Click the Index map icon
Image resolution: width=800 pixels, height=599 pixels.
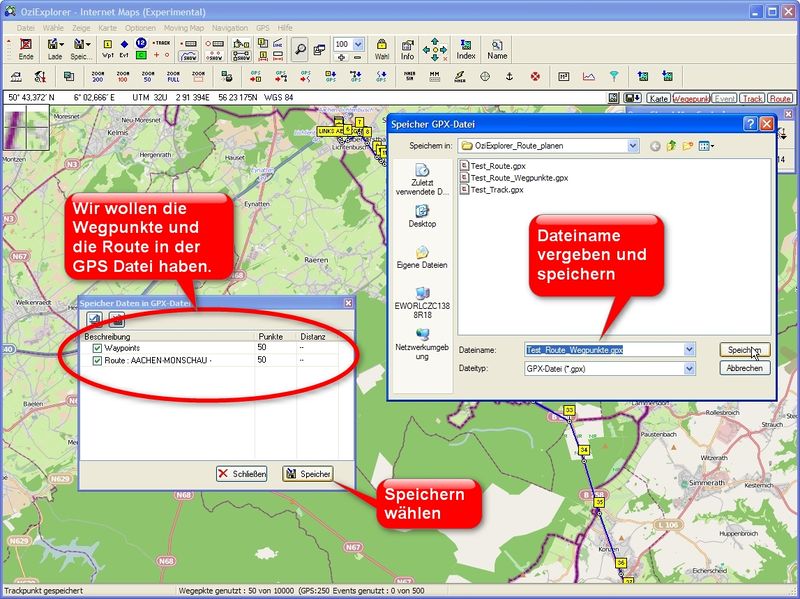point(466,49)
